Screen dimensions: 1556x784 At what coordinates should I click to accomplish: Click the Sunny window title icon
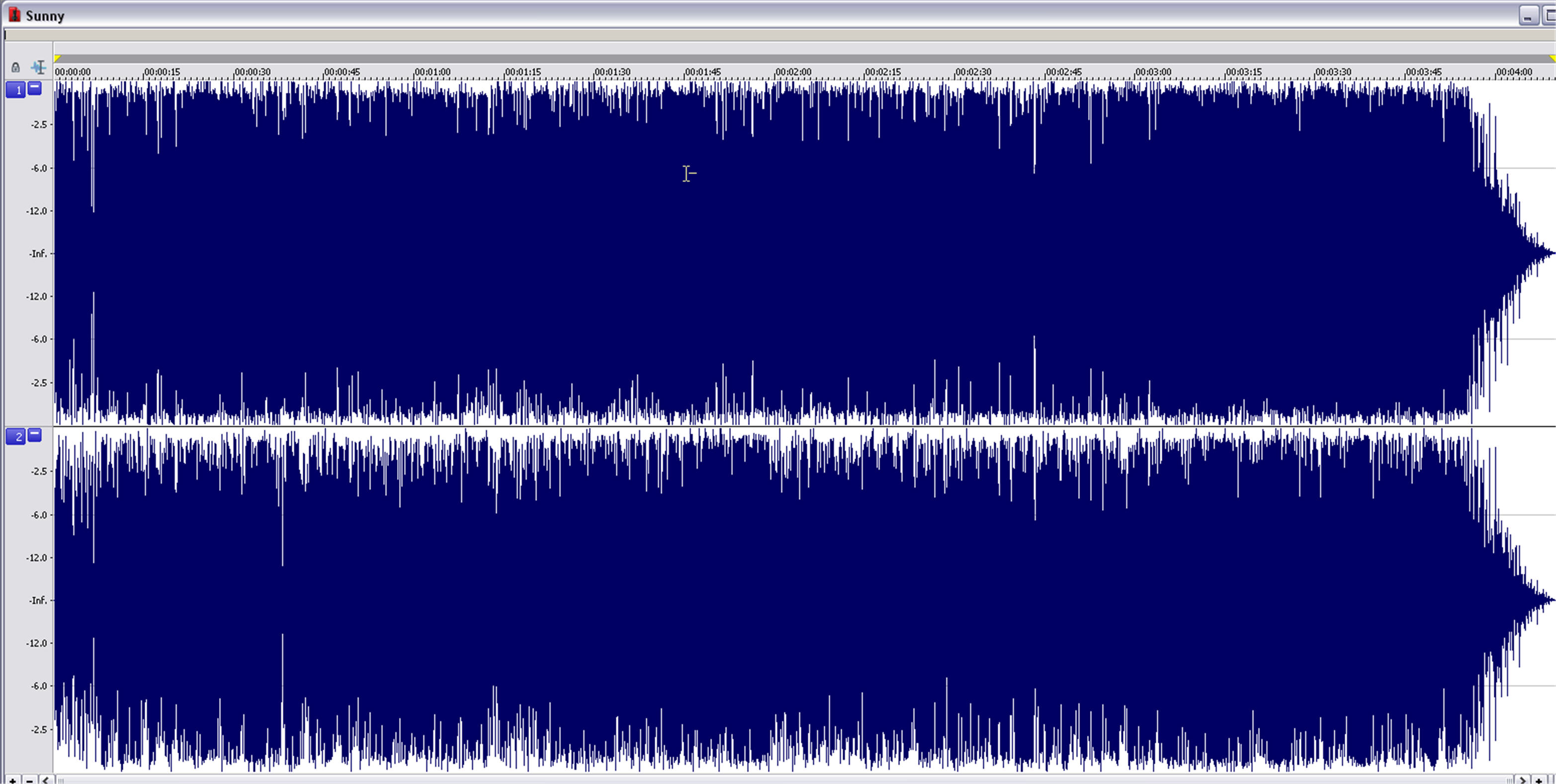(x=14, y=15)
